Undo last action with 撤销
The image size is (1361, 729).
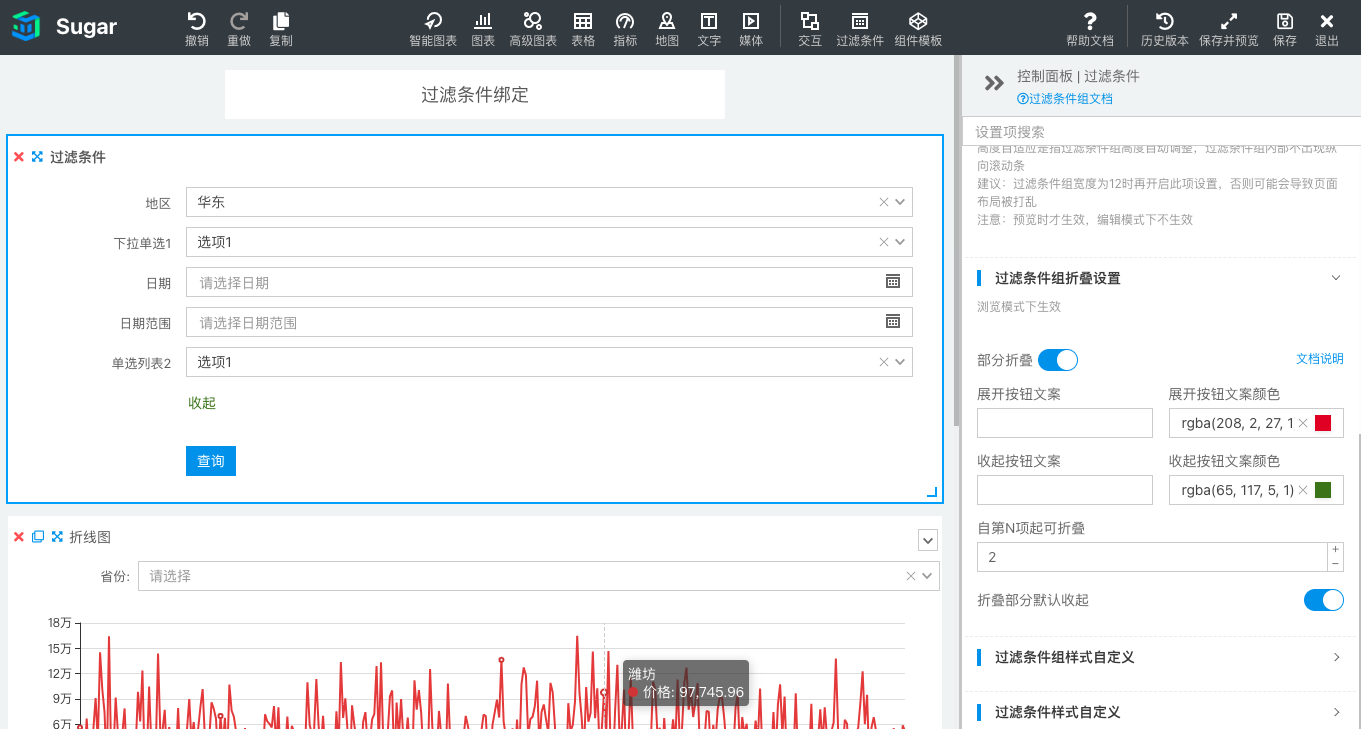[197, 29]
